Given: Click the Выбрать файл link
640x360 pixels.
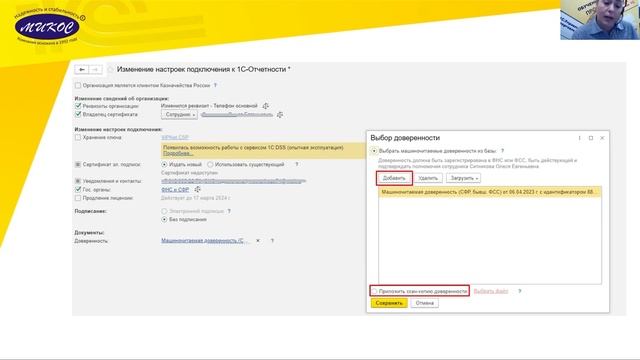Looking at the screenshot, I should tap(491, 291).
